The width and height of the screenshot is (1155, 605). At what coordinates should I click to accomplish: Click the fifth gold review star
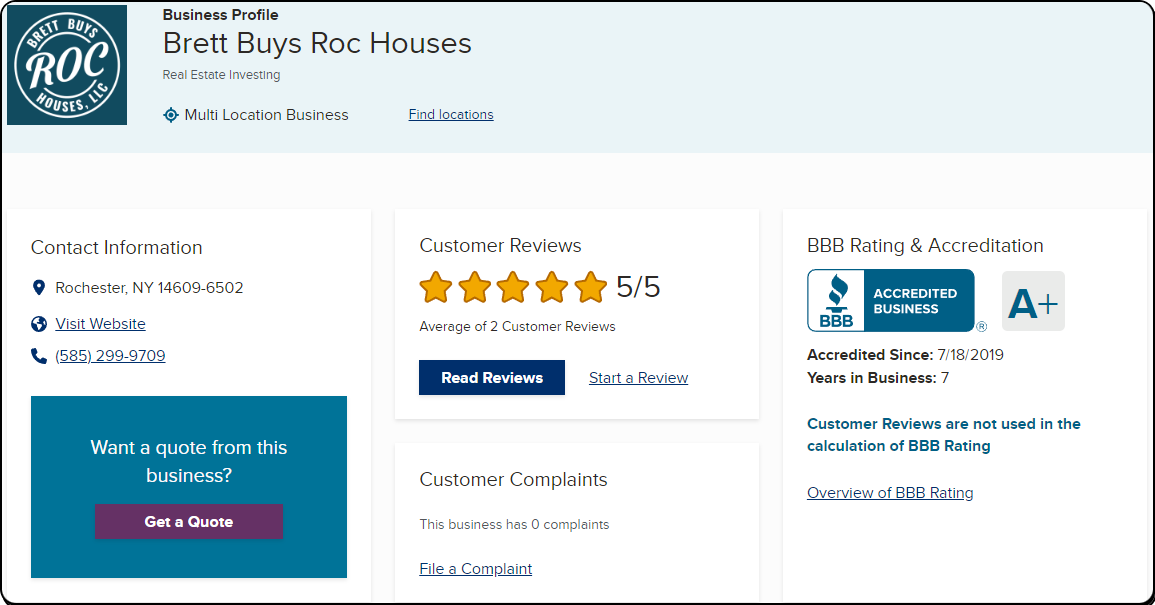(x=591, y=287)
